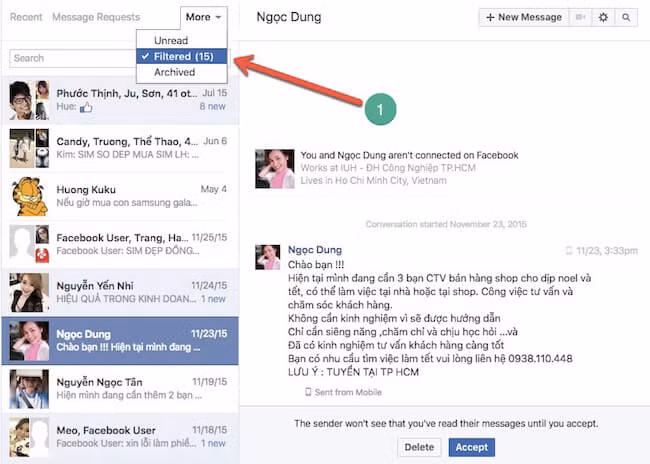Click Ngọc Dung's profile photo in info card
Screen dimensions: 650x464
point(274,169)
